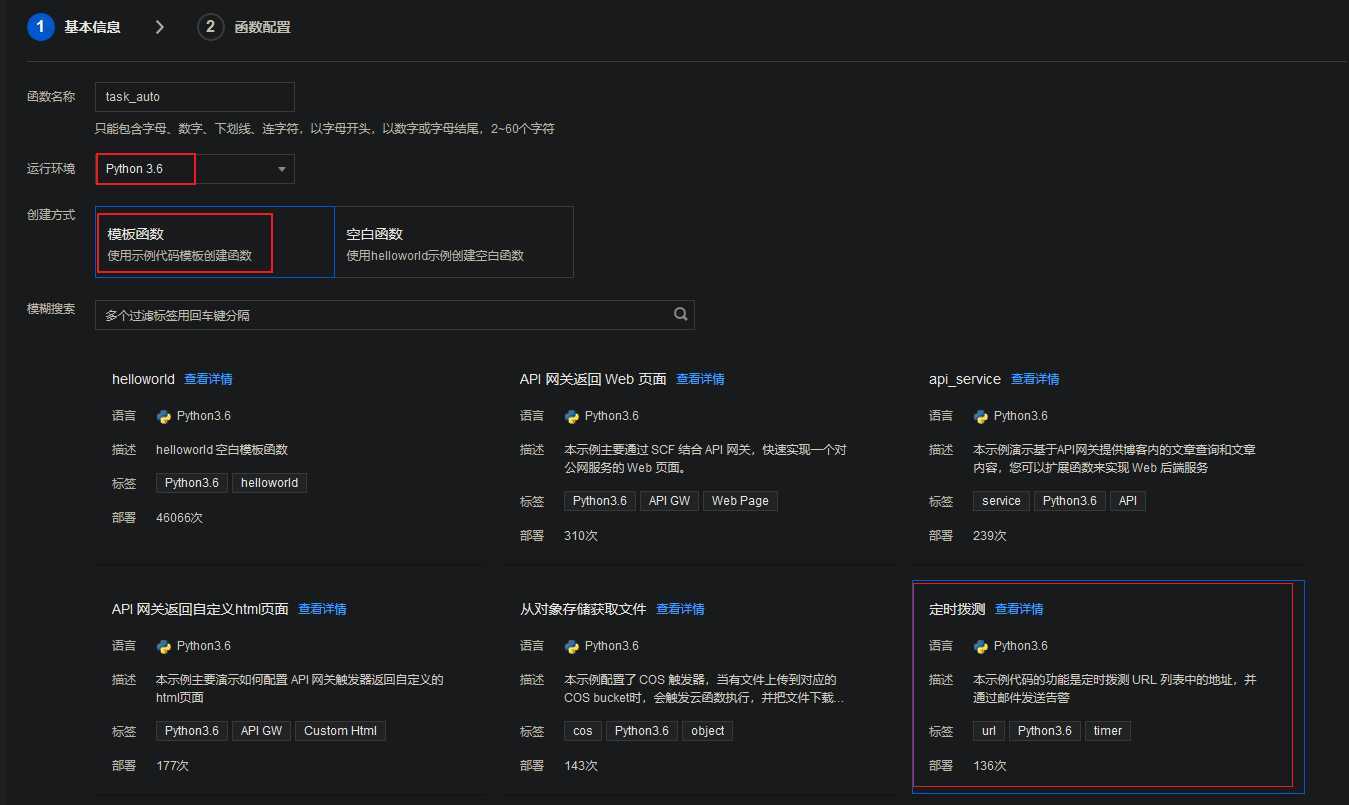The height and width of the screenshot is (805, 1349).
Task: Click the Custom Html tag
Action: coord(340,731)
